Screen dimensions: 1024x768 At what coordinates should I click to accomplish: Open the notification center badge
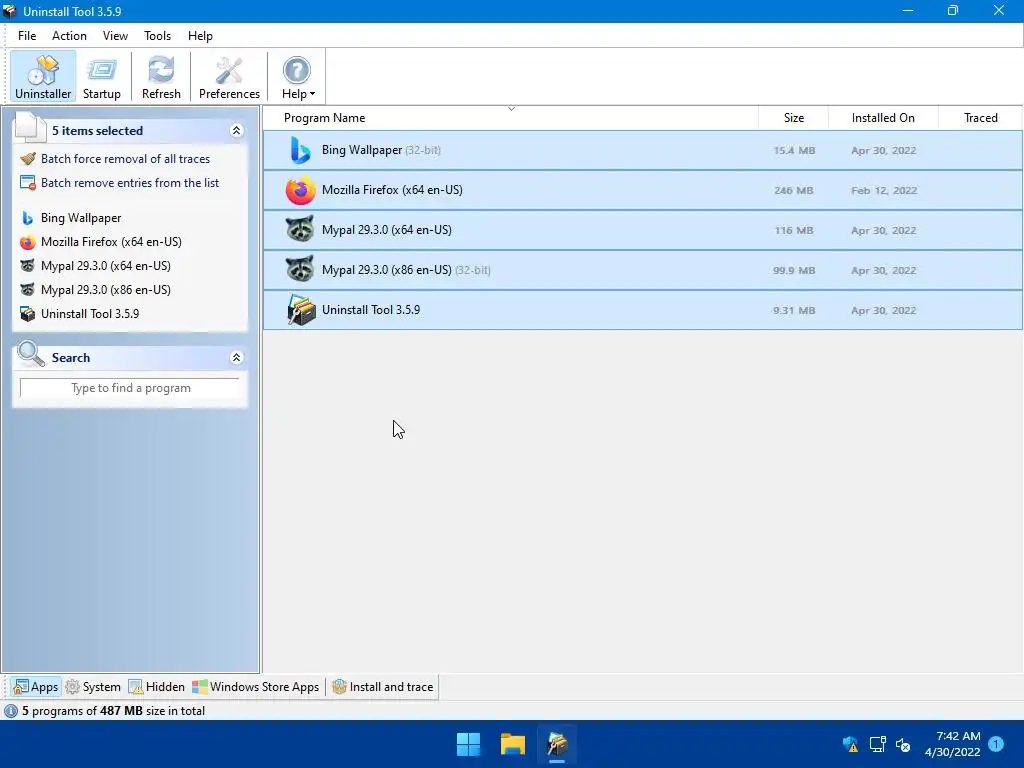point(996,744)
